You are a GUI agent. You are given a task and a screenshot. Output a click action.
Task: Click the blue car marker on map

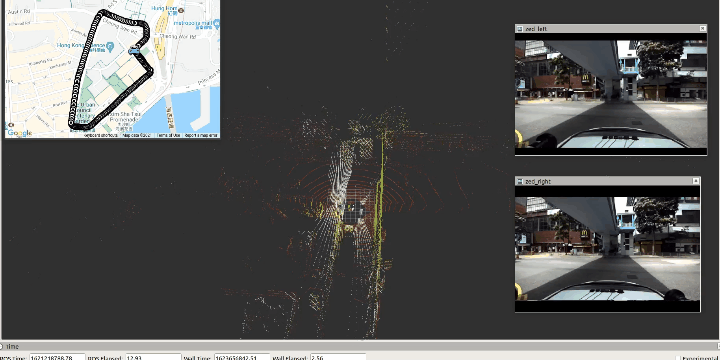pos(134,51)
